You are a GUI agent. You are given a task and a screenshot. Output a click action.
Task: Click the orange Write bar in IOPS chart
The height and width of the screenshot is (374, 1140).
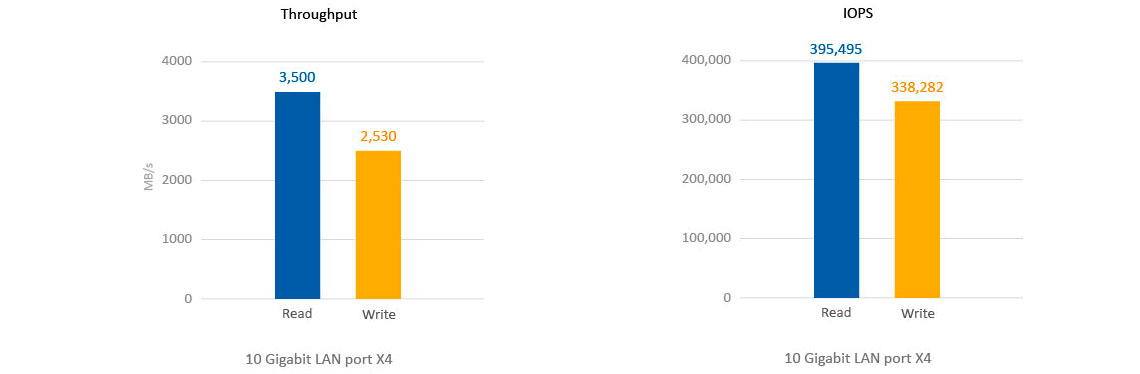(x=917, y=199)
